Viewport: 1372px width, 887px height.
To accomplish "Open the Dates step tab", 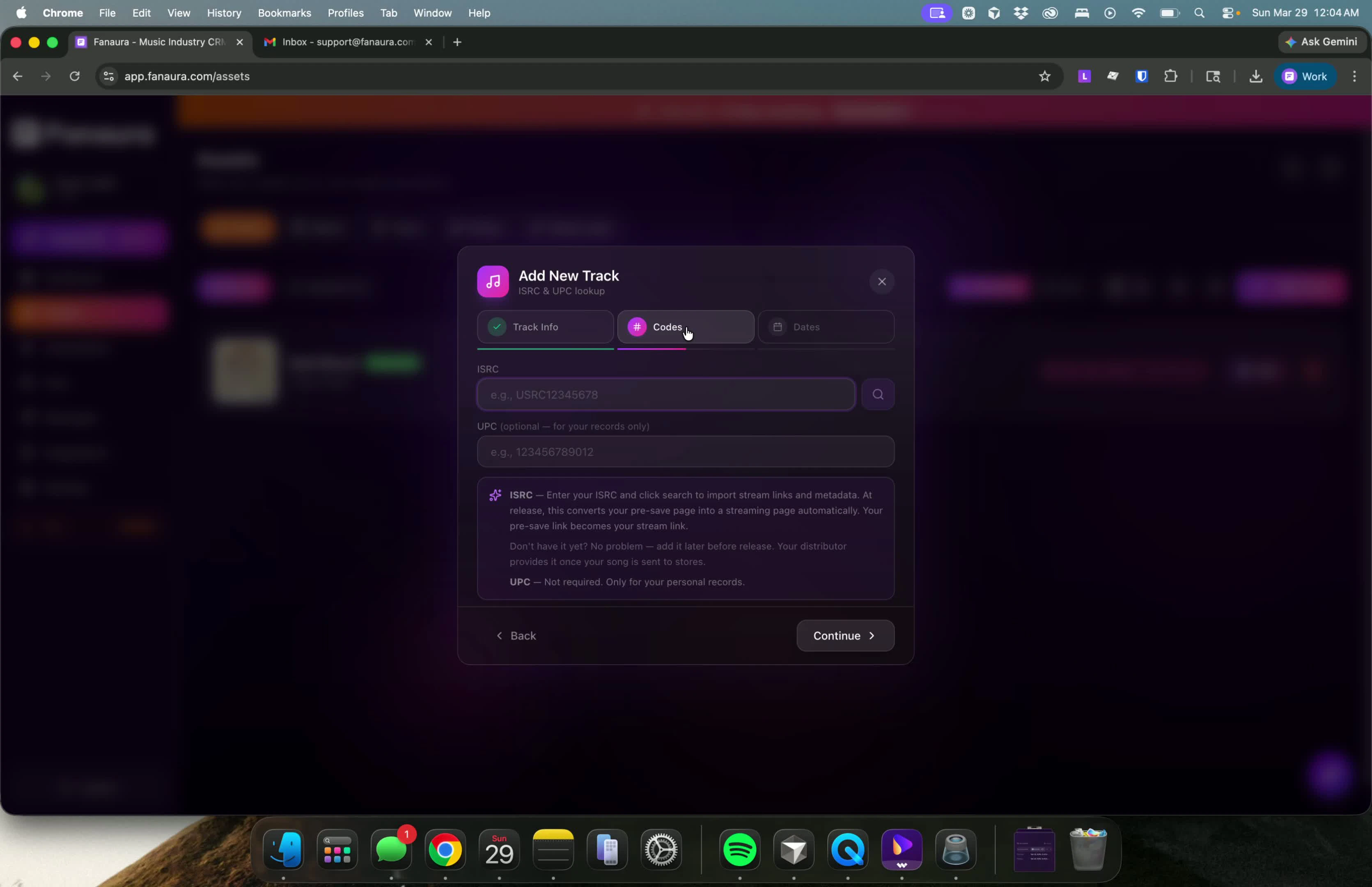I will 826,326.
